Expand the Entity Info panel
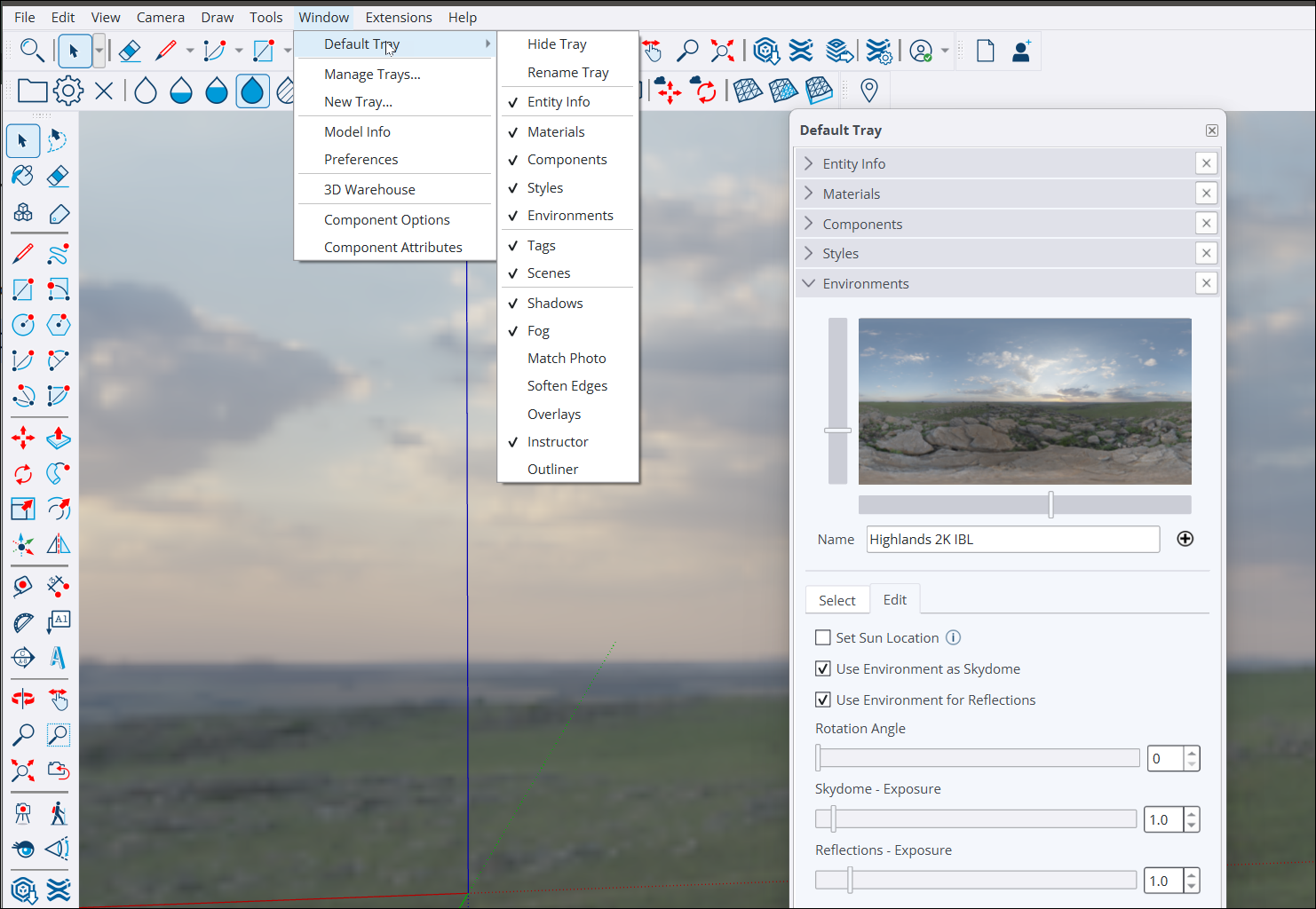1316x909 pixels. pyautogui.click(x=808, y=163)
